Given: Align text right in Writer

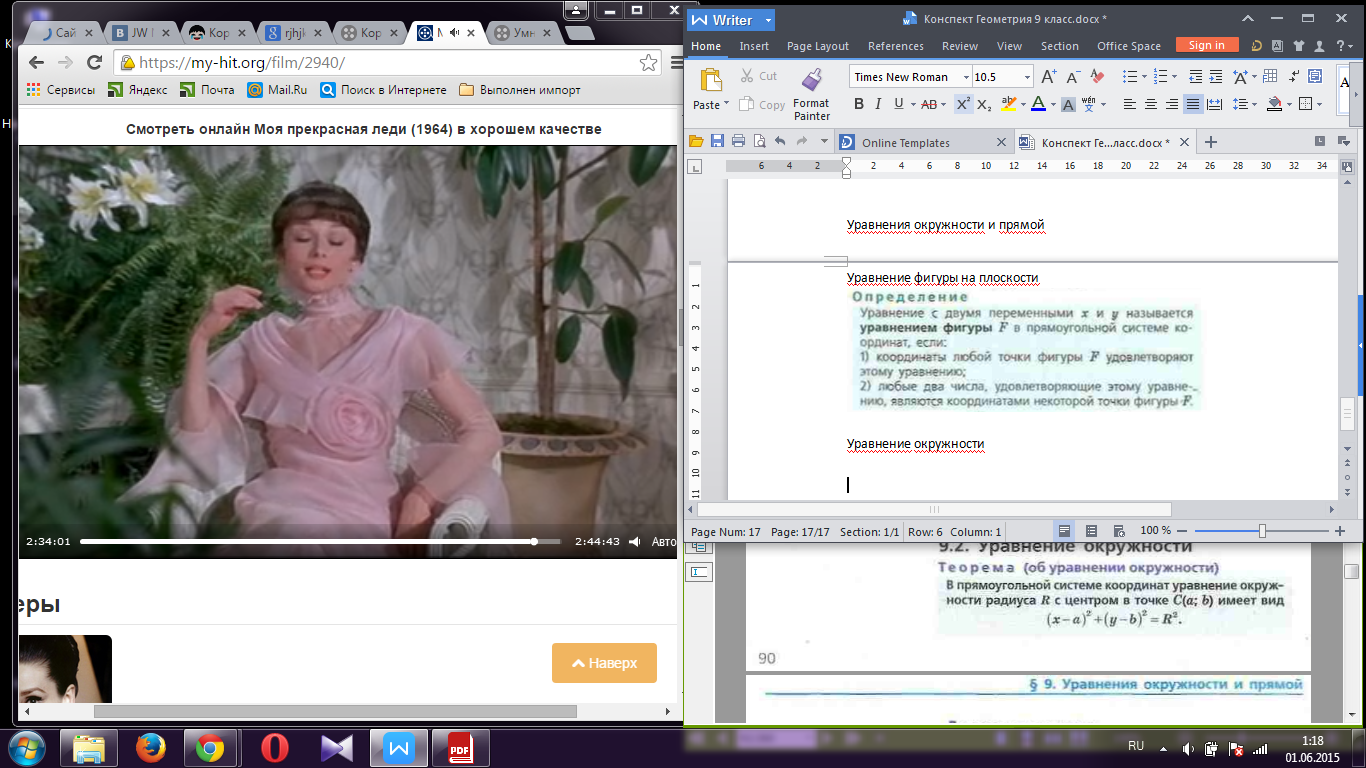Looking at the screenshot, I should (x=1171, y=104).
